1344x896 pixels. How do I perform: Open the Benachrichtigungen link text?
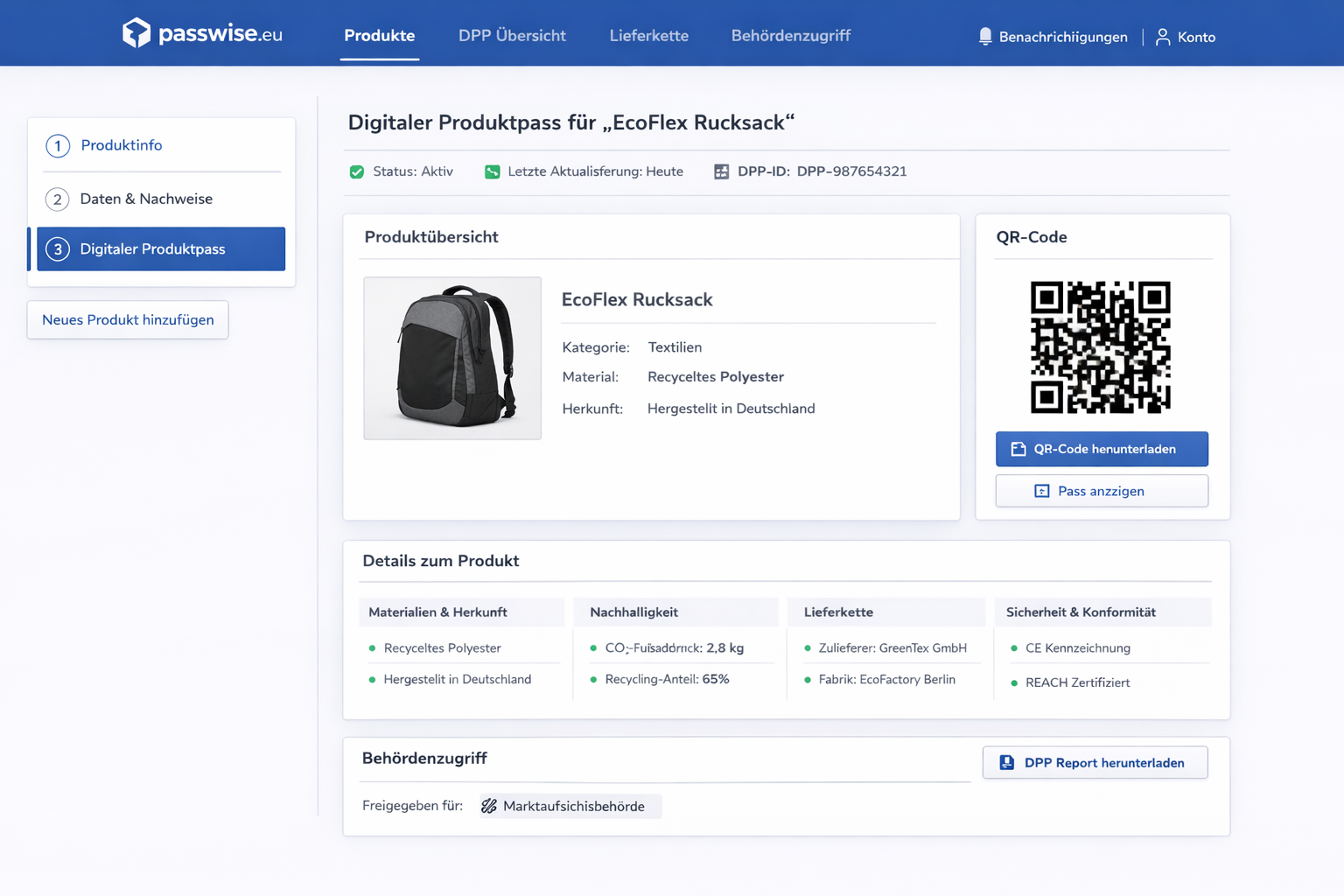pos(1063,37)
